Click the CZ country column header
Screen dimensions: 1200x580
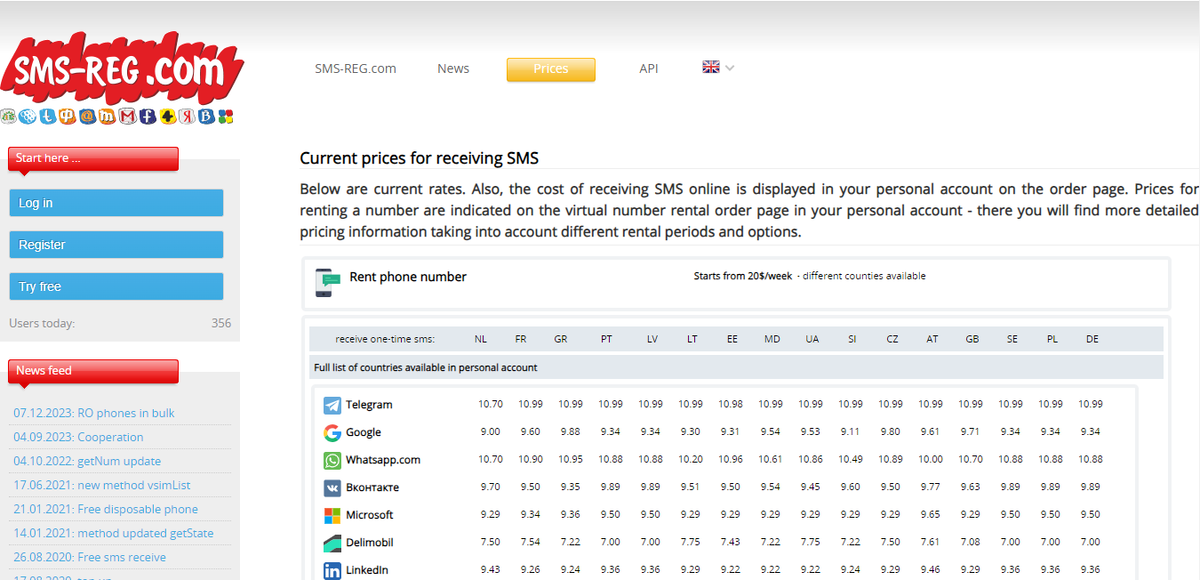[x=892, y=339]
